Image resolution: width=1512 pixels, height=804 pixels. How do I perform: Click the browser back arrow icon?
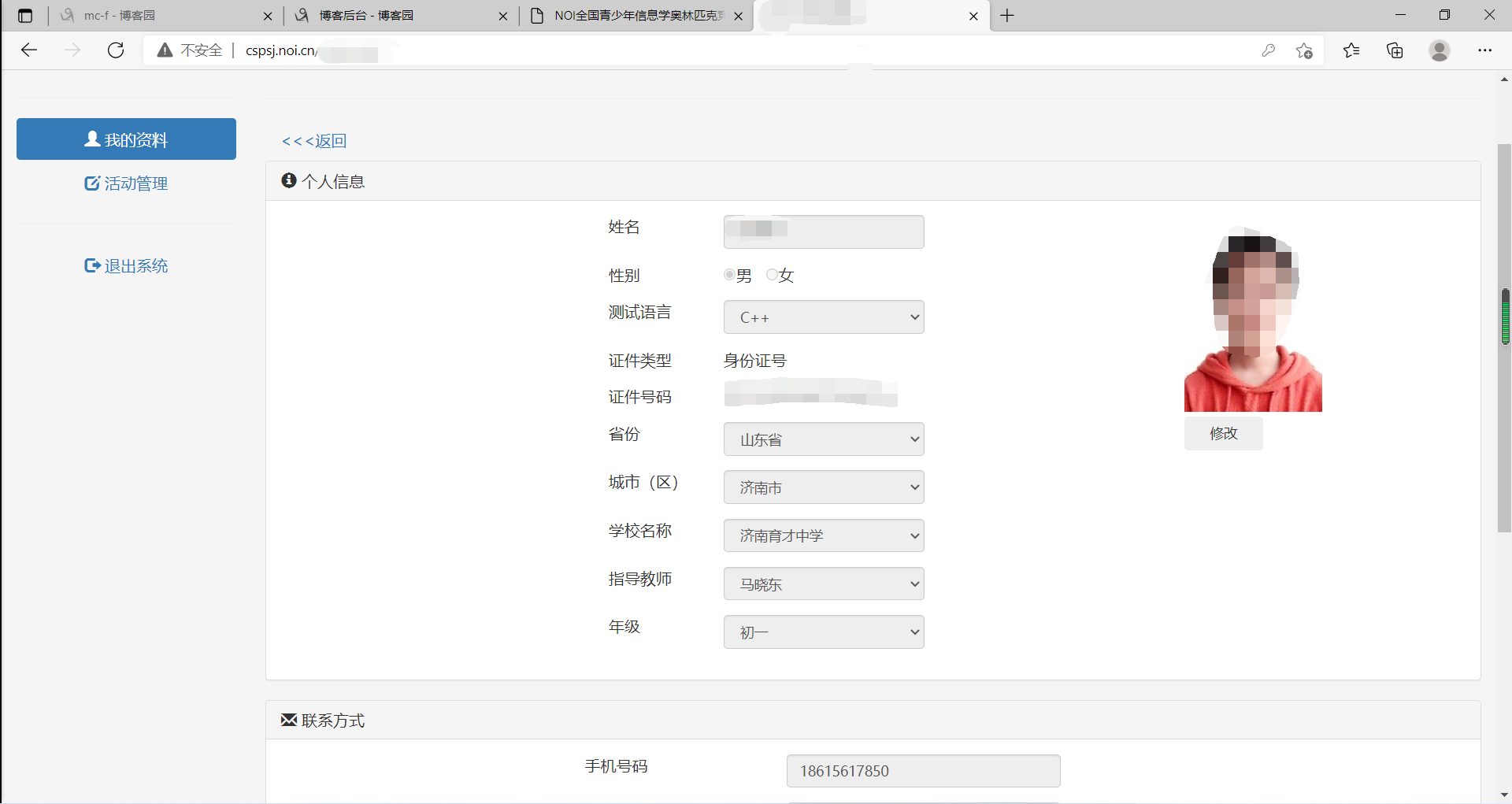coord(29,50)
